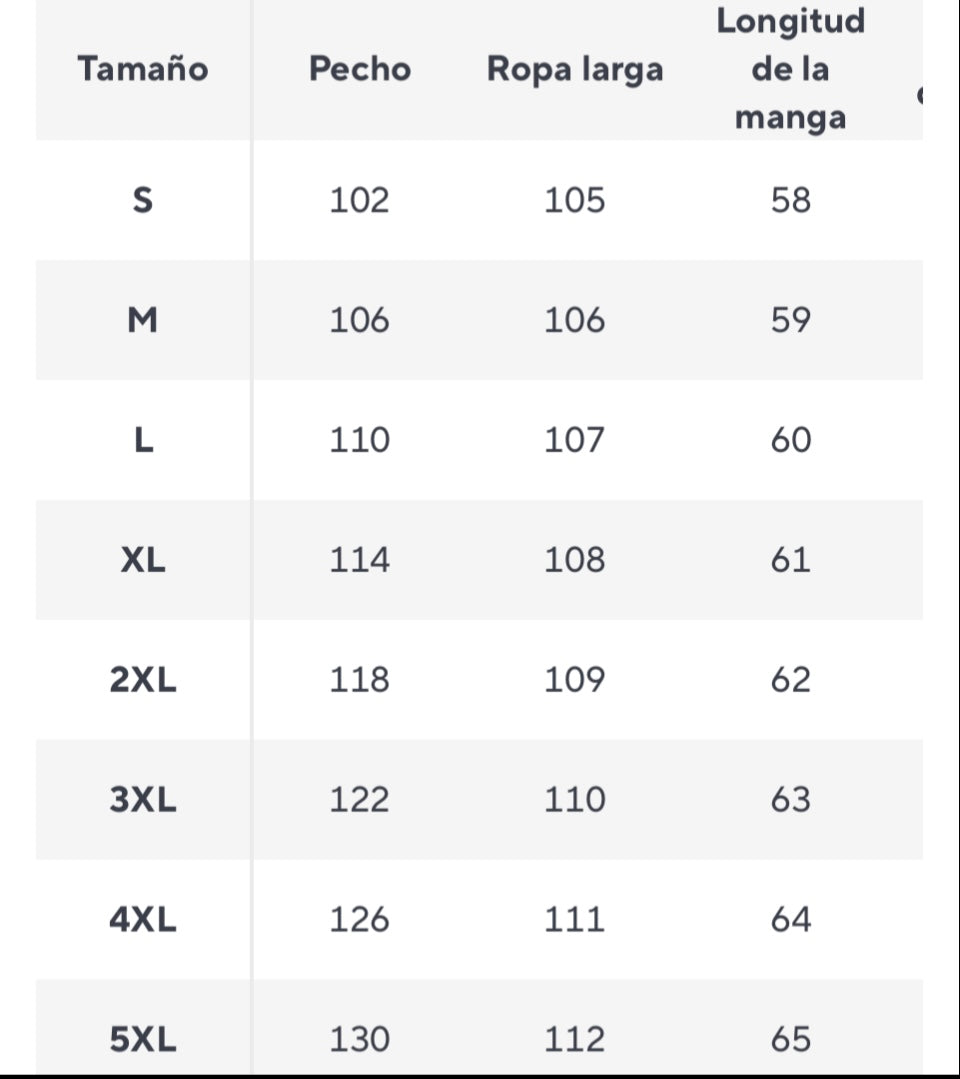
Task: Select the 5XL size row label
Action: click(x=143, y=1040)
